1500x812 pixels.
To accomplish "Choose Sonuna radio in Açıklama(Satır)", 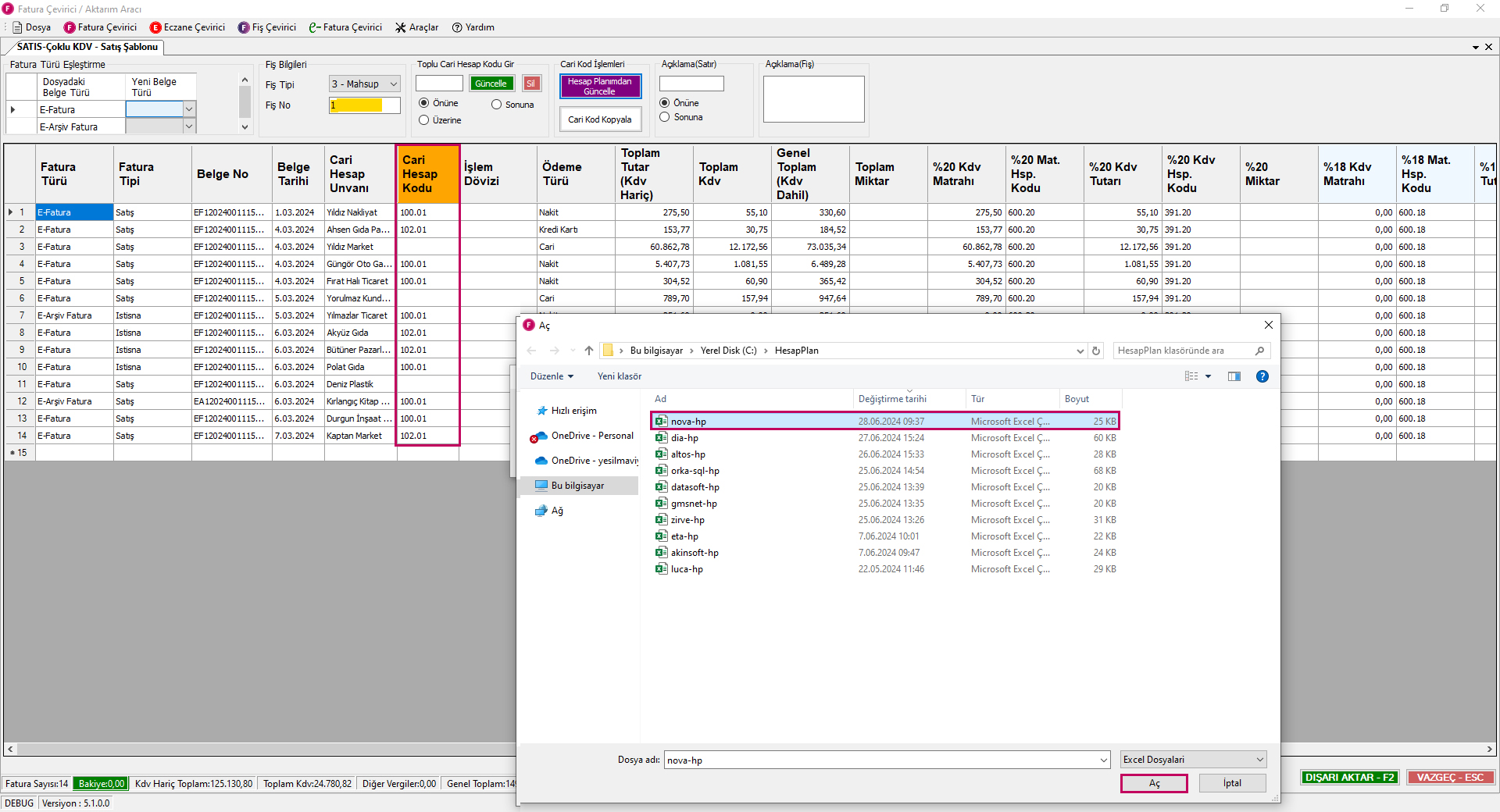I will (x=665, y=117).
